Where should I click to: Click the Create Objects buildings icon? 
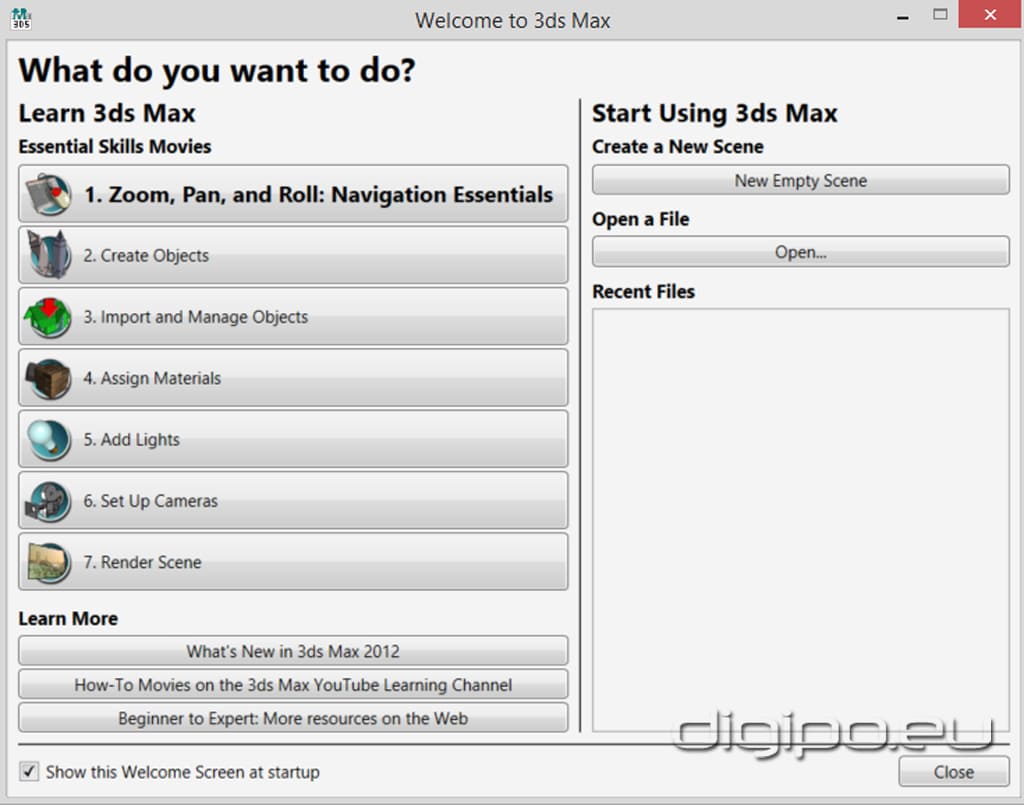(x=47, y=255)
